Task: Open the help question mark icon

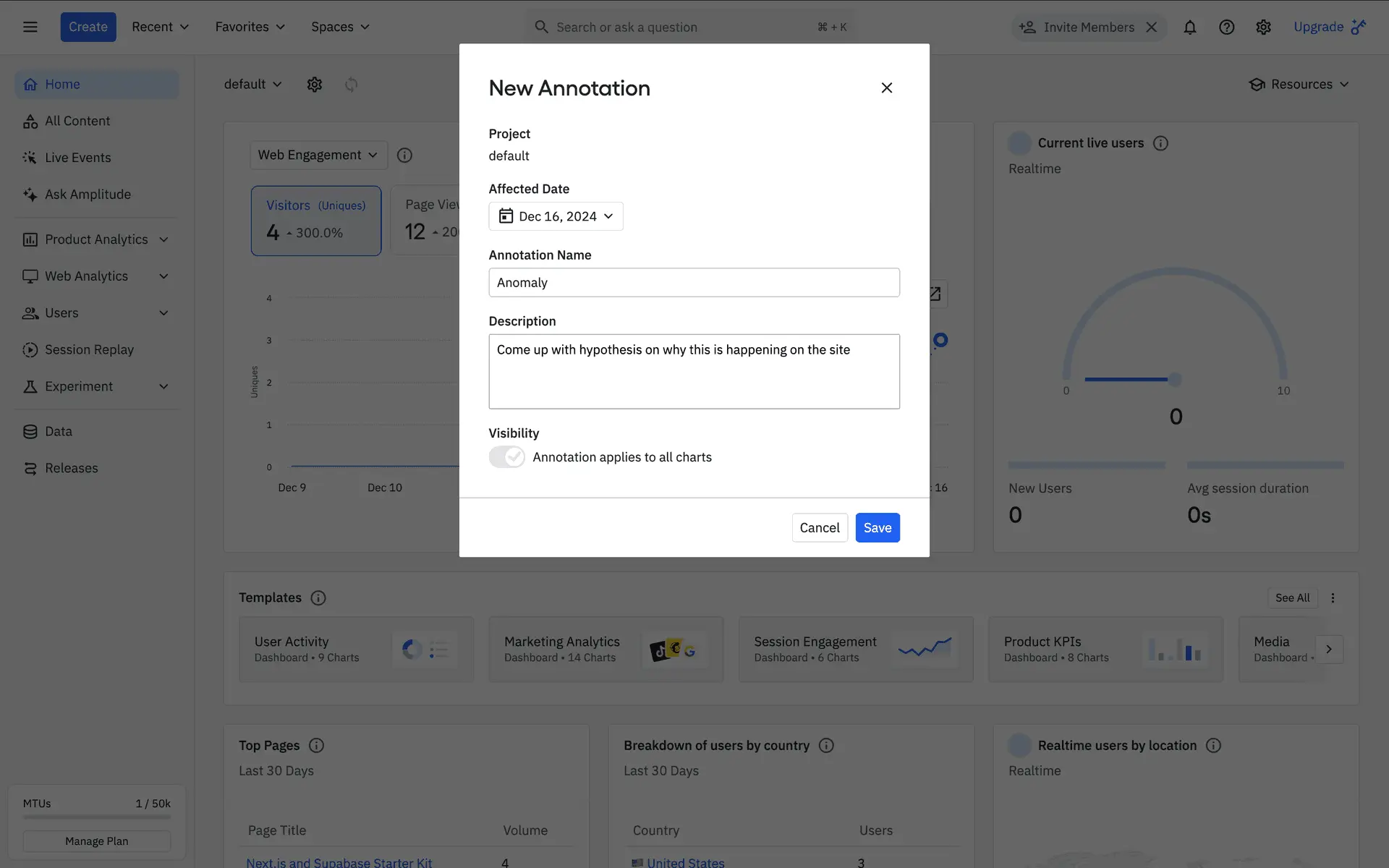Action: click(1226, 27)
